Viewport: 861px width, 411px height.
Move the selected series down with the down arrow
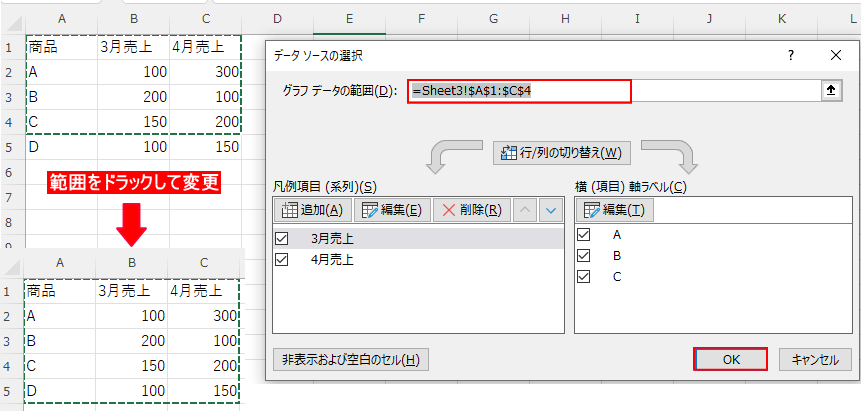[x=551, y=210]
